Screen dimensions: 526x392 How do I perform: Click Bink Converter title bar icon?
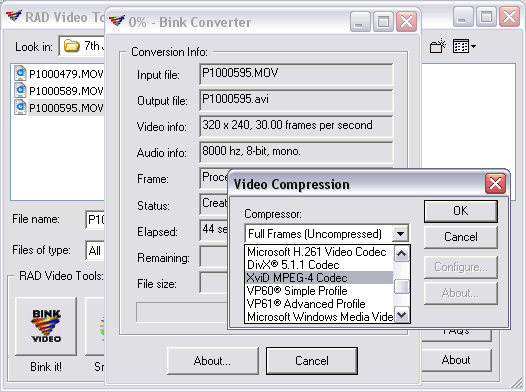(x=117, y=21)
